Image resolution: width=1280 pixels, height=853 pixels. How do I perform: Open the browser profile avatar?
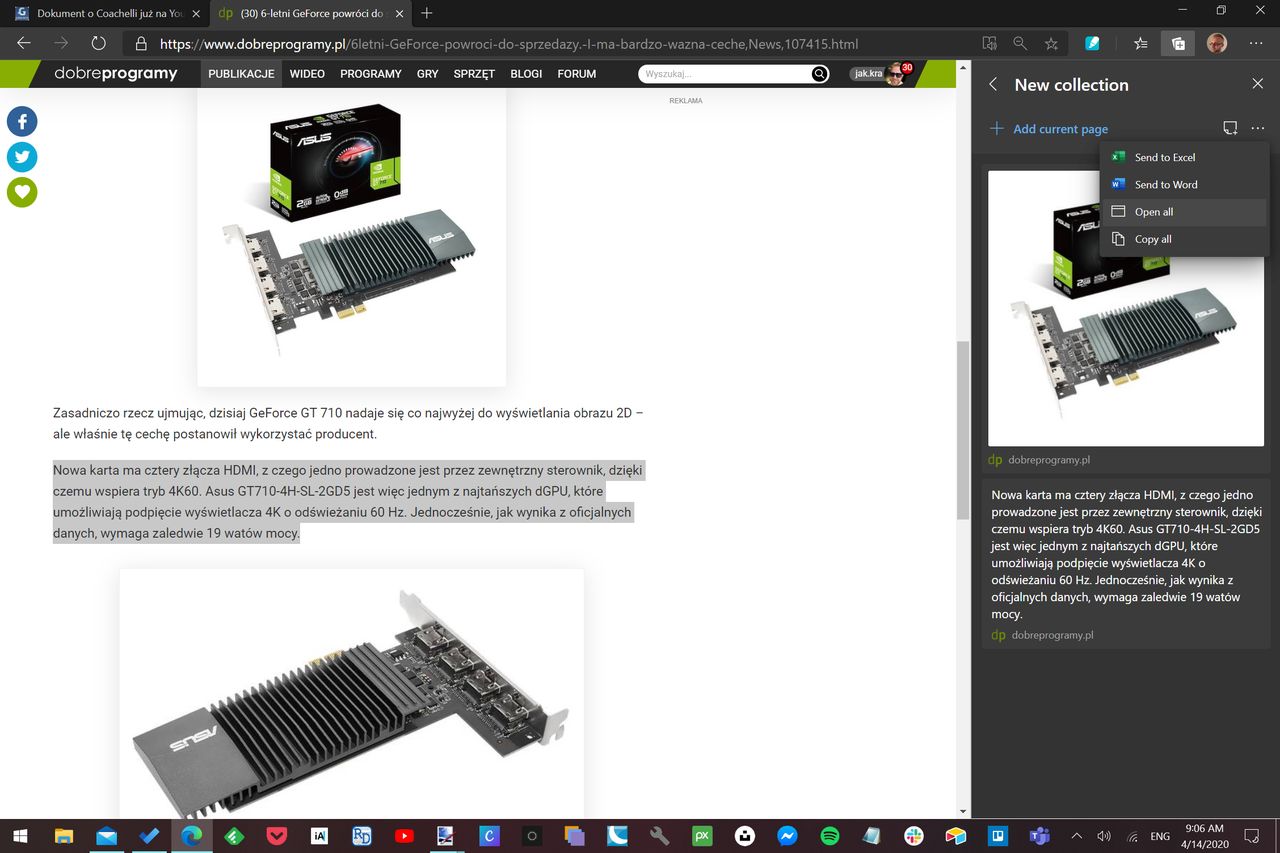1217,44
